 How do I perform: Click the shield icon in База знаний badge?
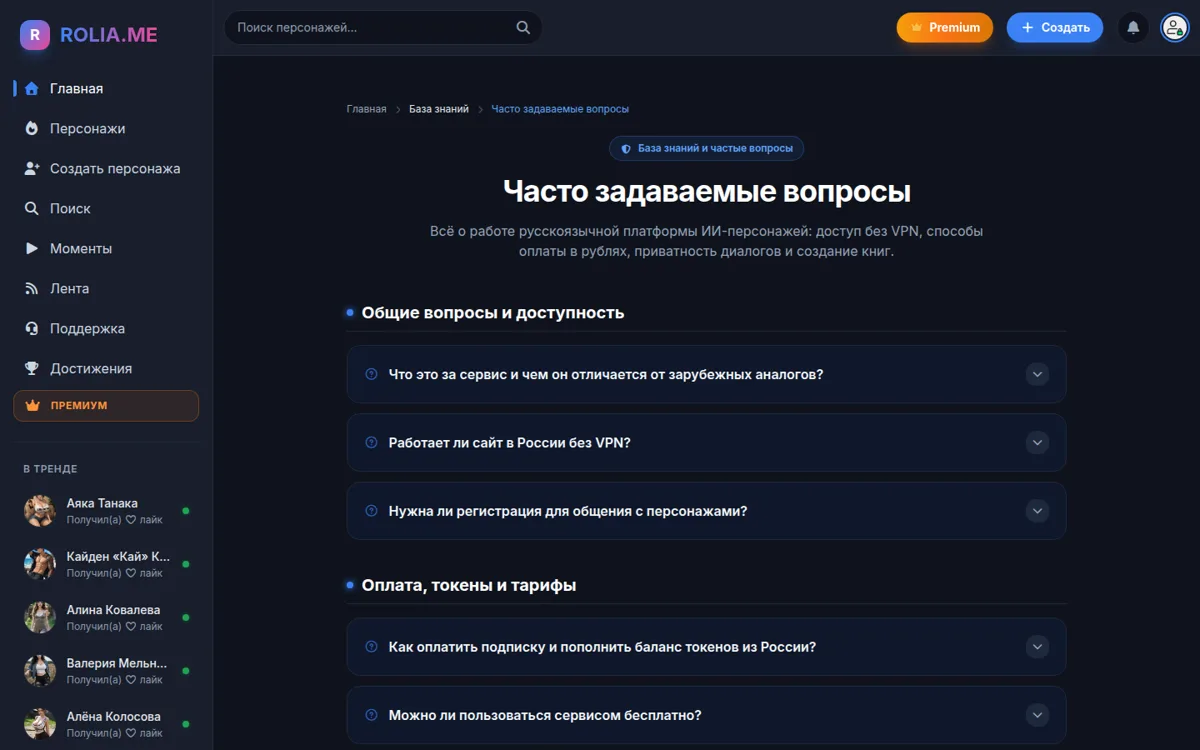coord(626,148)
